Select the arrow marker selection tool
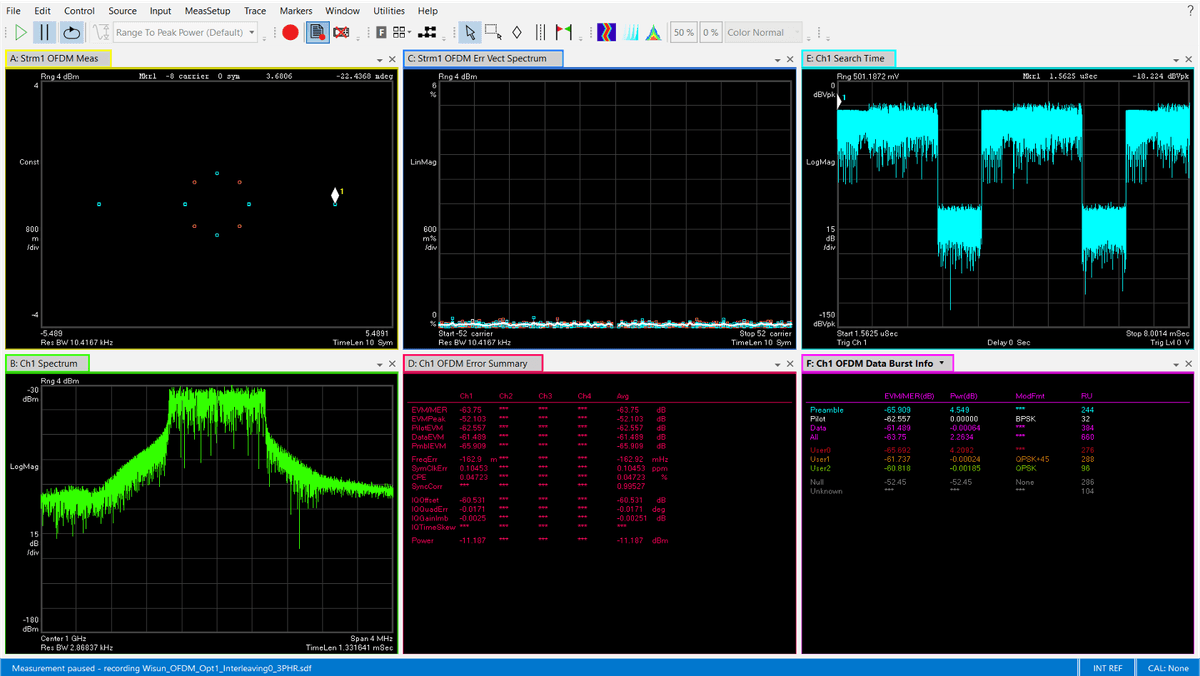The image size is (1200, 676). pyautogui.click(x=470, y=31)
